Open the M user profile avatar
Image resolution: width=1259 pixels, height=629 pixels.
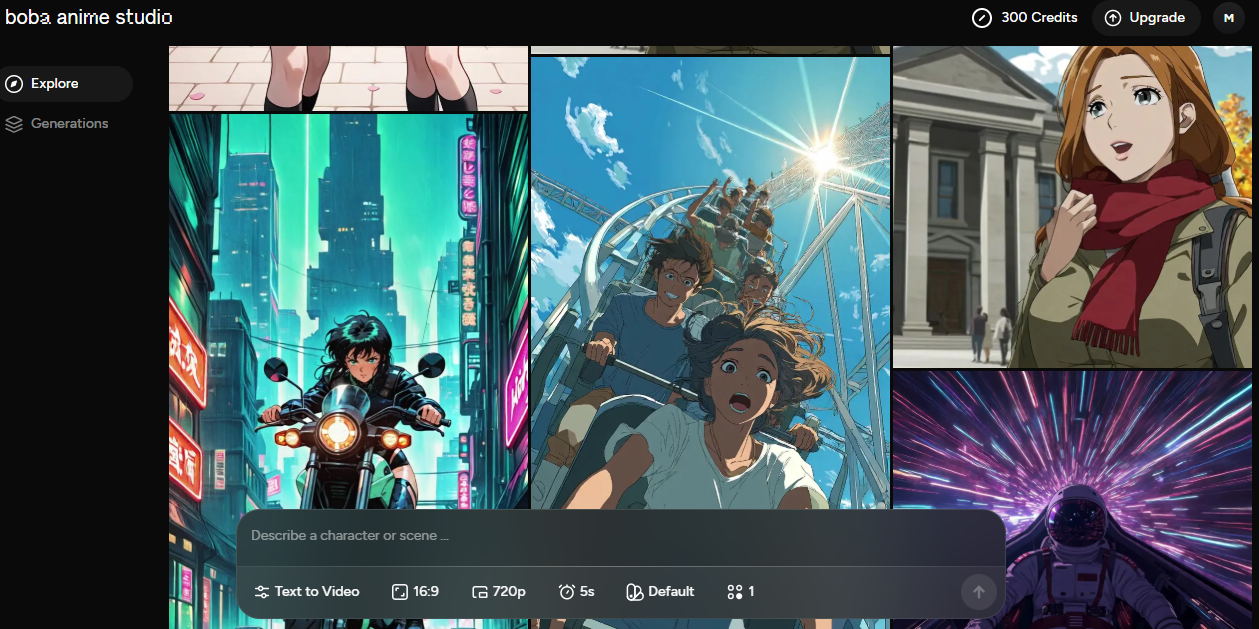pyautogui.click(x=1229, y=18)
